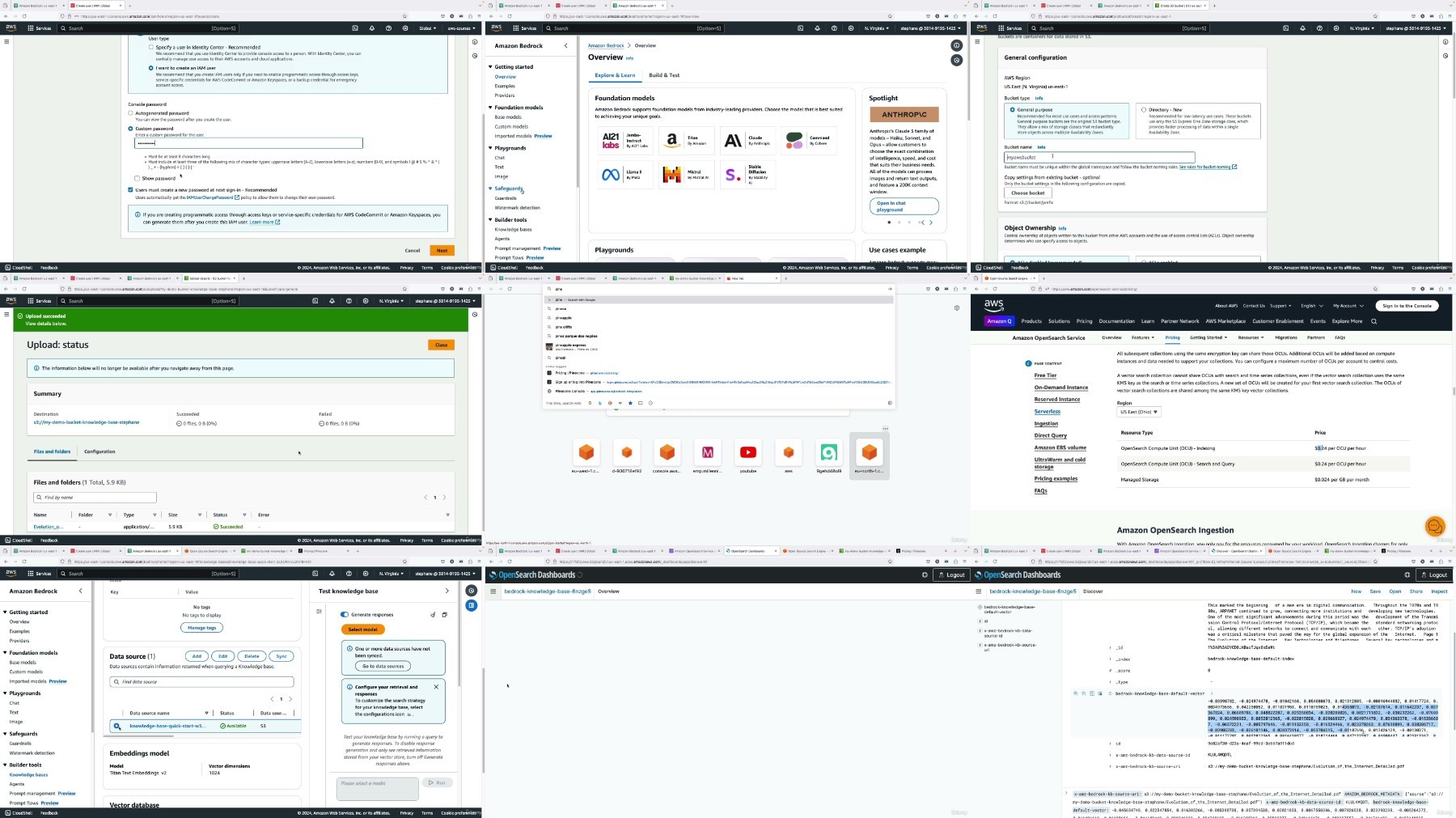Expand the Test knowledge base panel chevron
Screen dimensions: 1456x818
click(447, 591)
